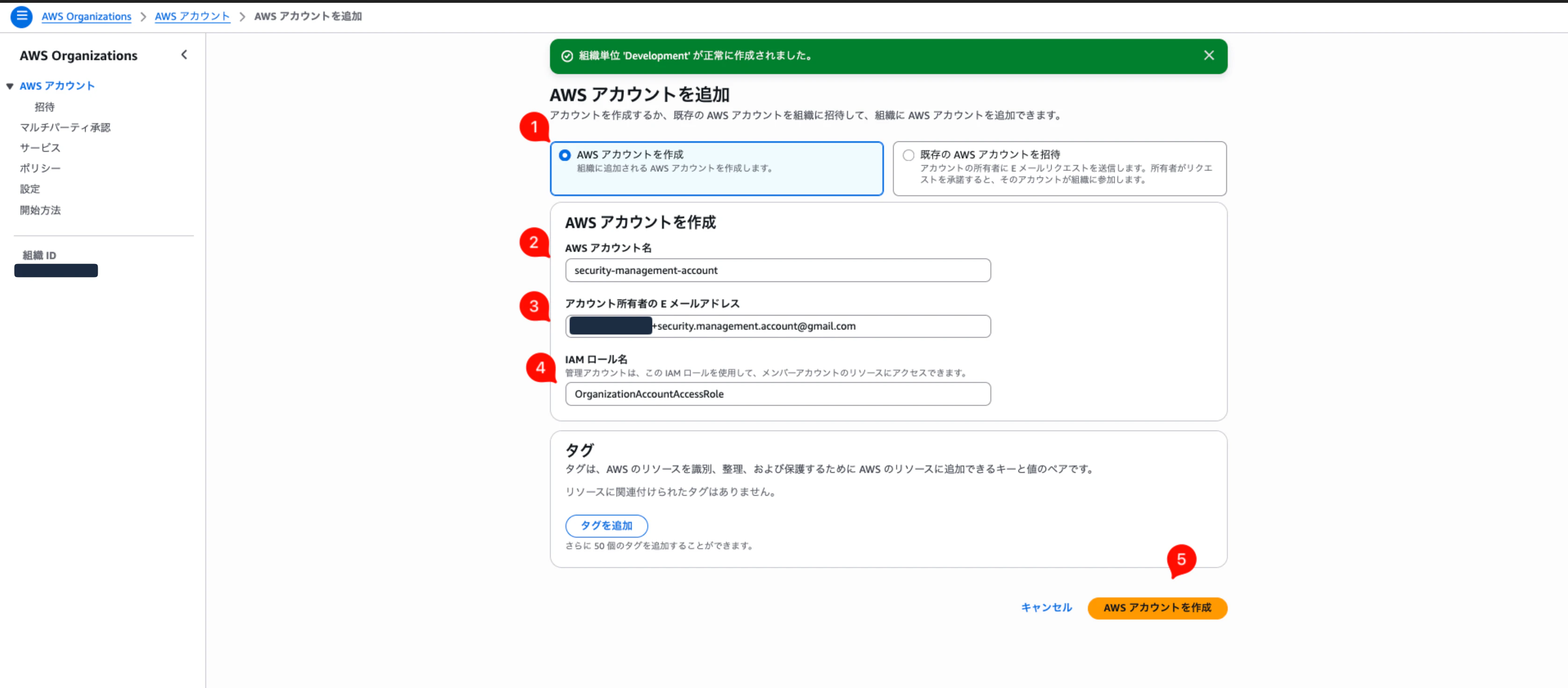The height and width of the screenshot is (688, 1568).
Task: Click the success checkmark icon in green banner
Action: coord(567,56)
